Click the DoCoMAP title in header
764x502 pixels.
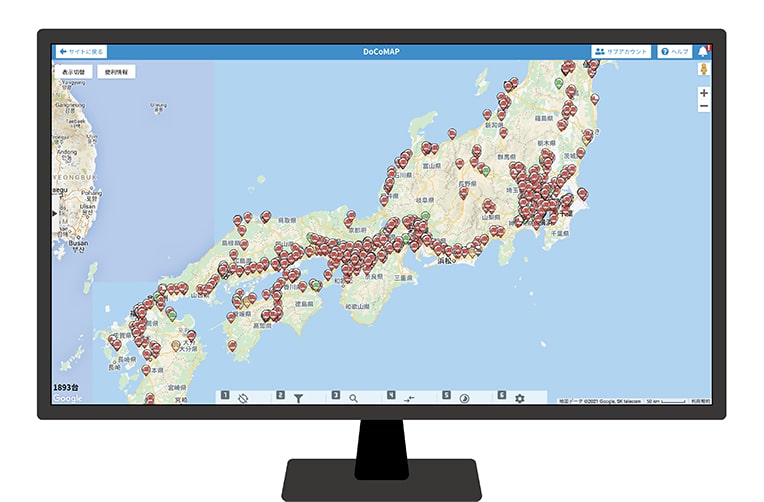(381, 51)
